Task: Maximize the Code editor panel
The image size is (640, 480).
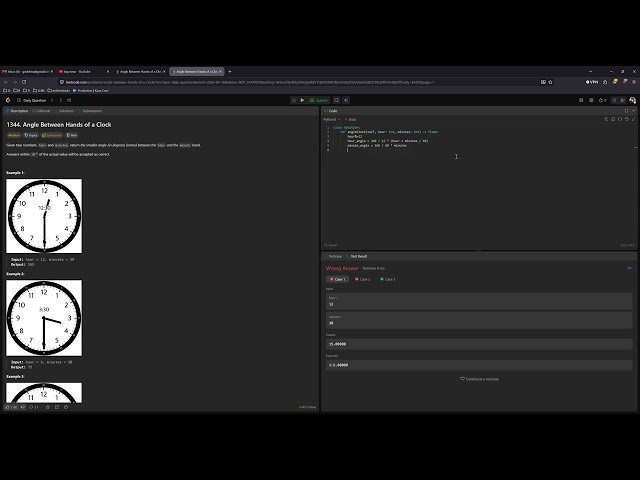Action: coord(627,111)
